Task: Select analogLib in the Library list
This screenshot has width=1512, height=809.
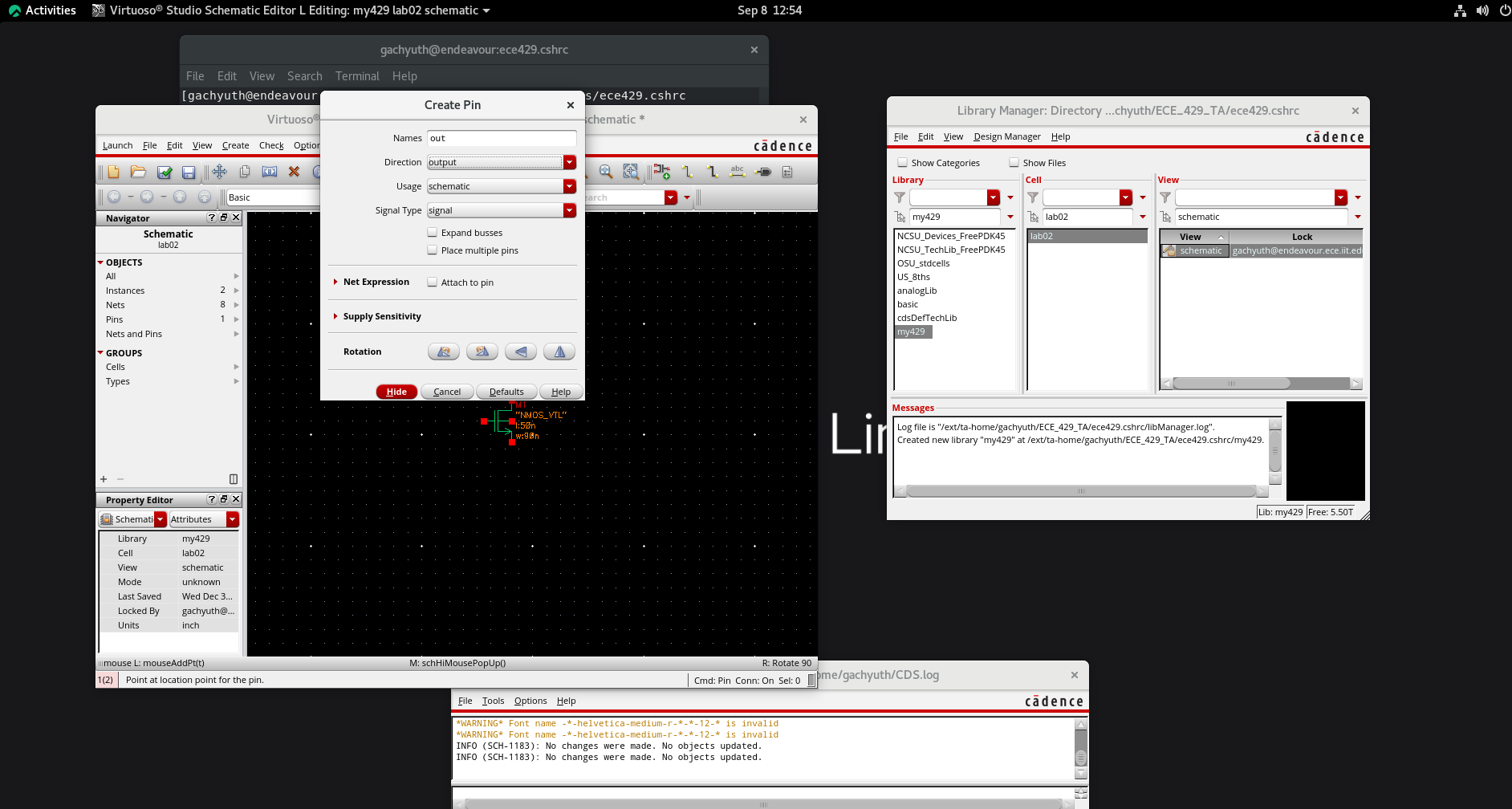Action: coord(917,291)
